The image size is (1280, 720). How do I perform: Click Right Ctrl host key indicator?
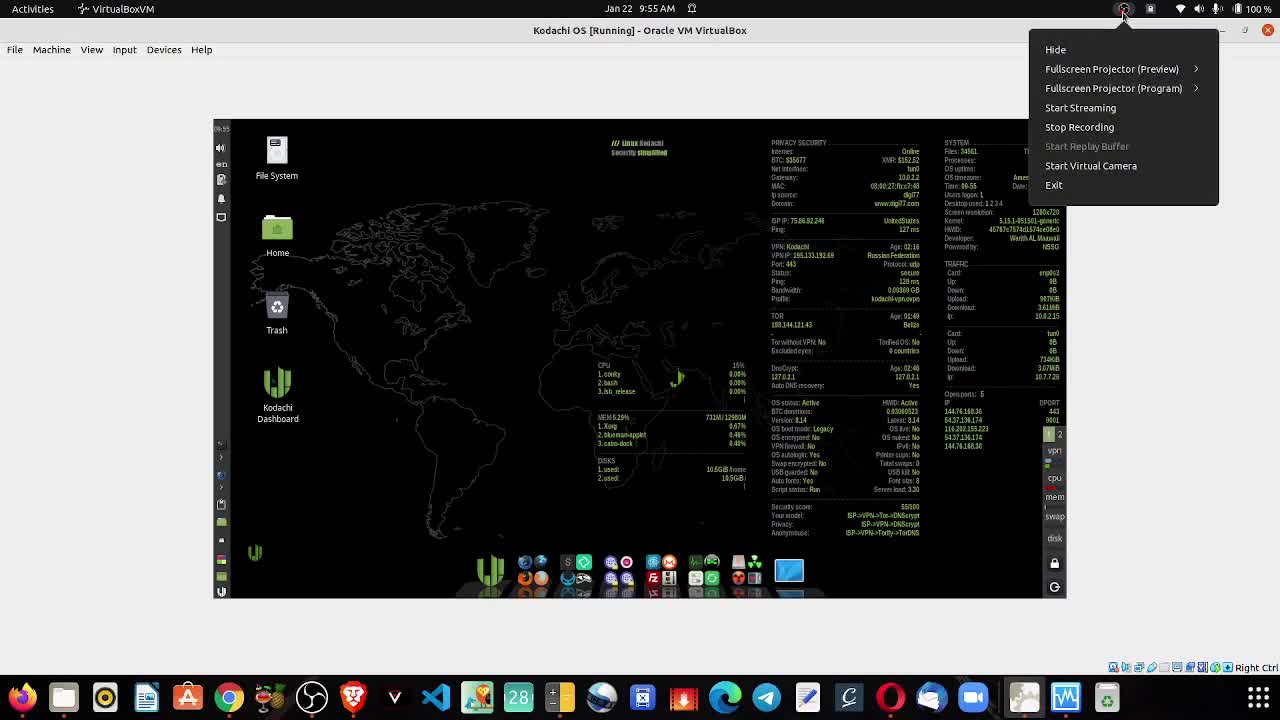click(1256, 668)
